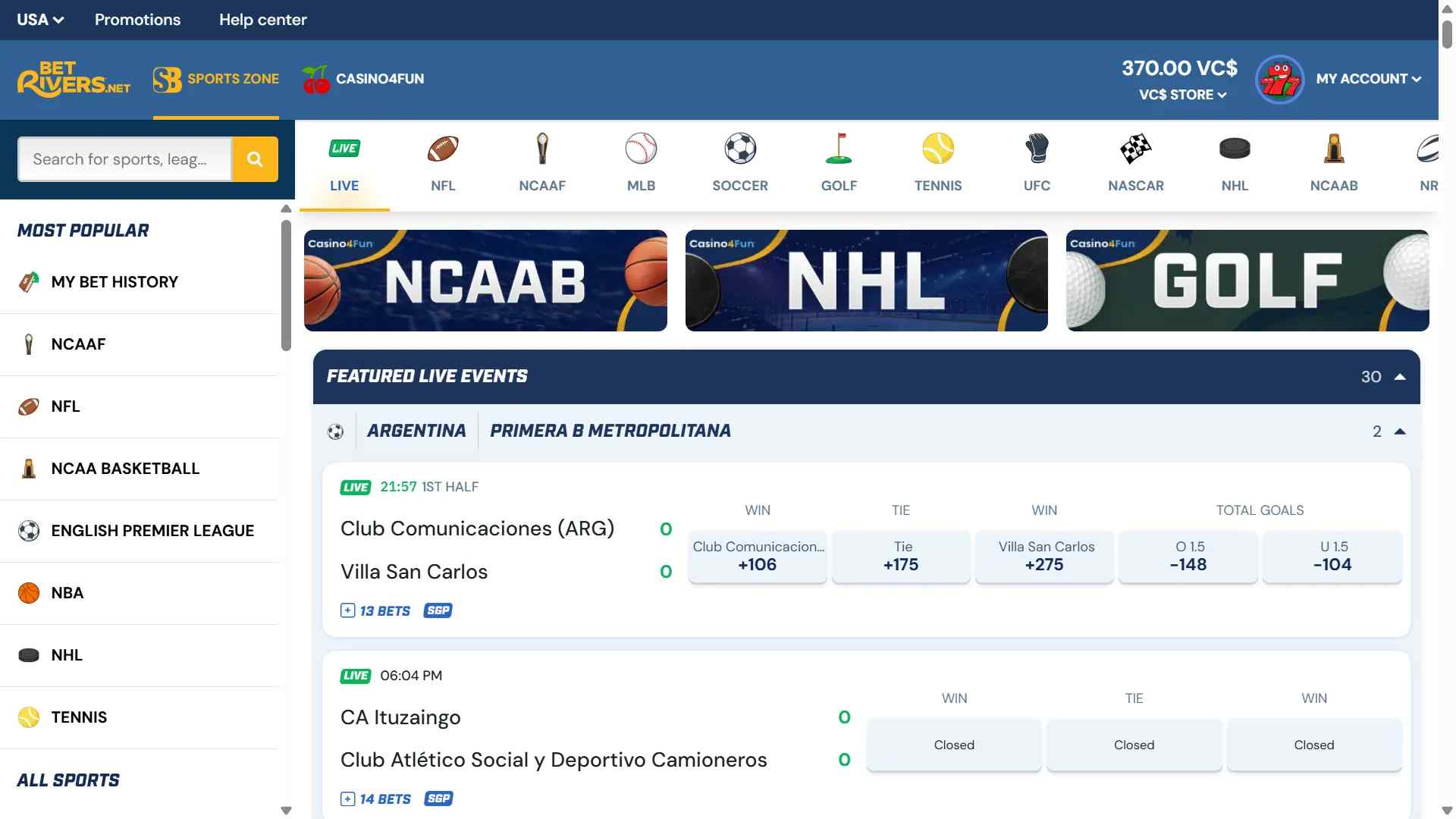Select the LIVE sports icon

[x=344, y=149]
